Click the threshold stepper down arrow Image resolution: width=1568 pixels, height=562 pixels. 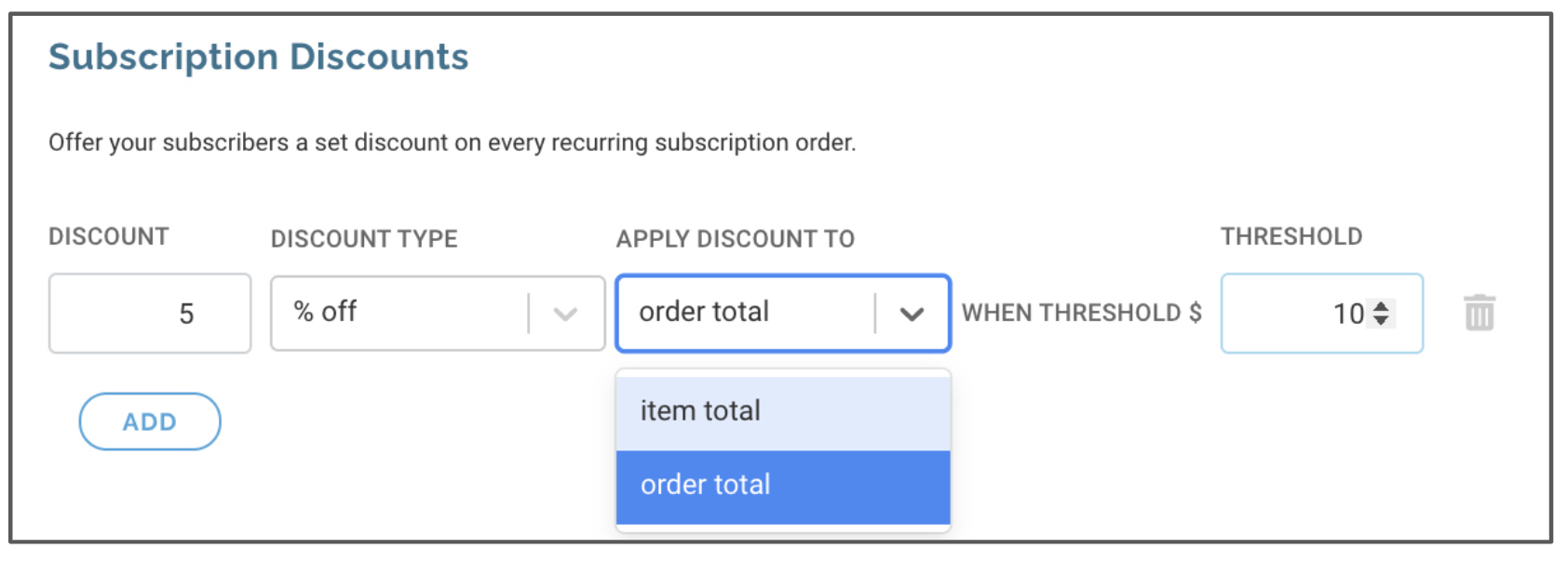(1380, 321)
